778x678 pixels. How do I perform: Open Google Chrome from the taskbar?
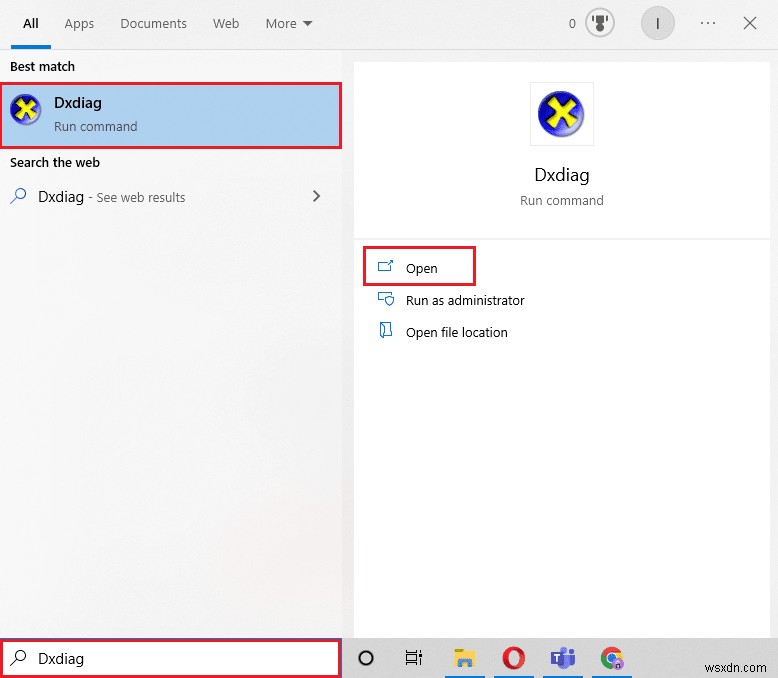pos(612,658)
